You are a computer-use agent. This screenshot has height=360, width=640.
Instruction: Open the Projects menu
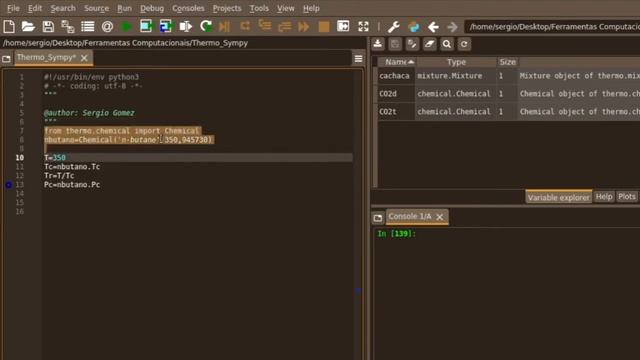pos(227,9)
